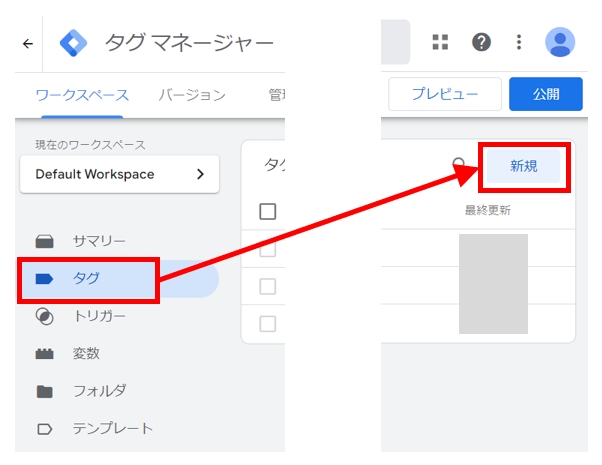Click the user account avatar
The width and height of the screenshot is (602, 465).
[560, 42]
